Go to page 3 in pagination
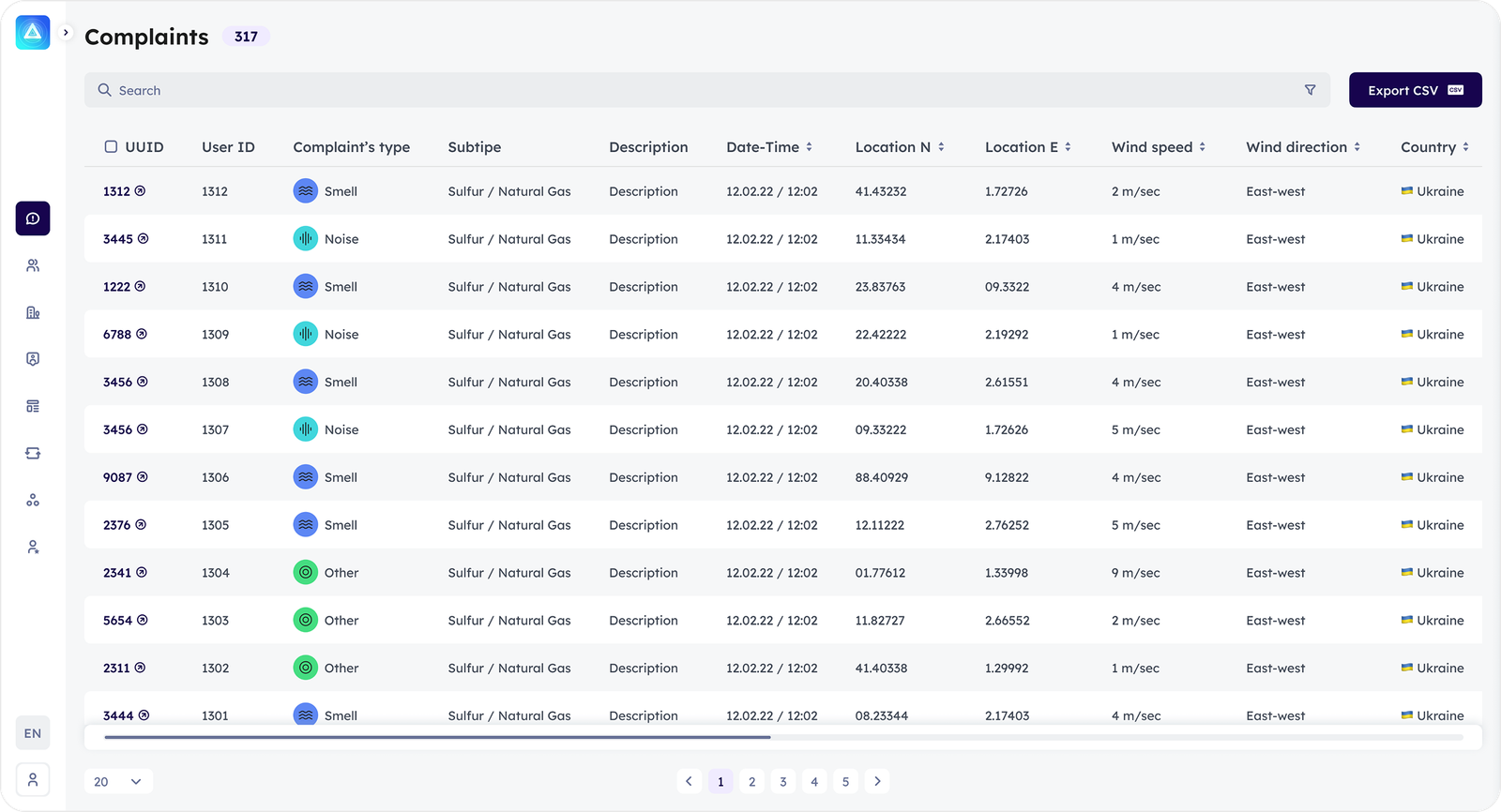1501x812 pixels. pyautogui.click(x=783, y=781)
